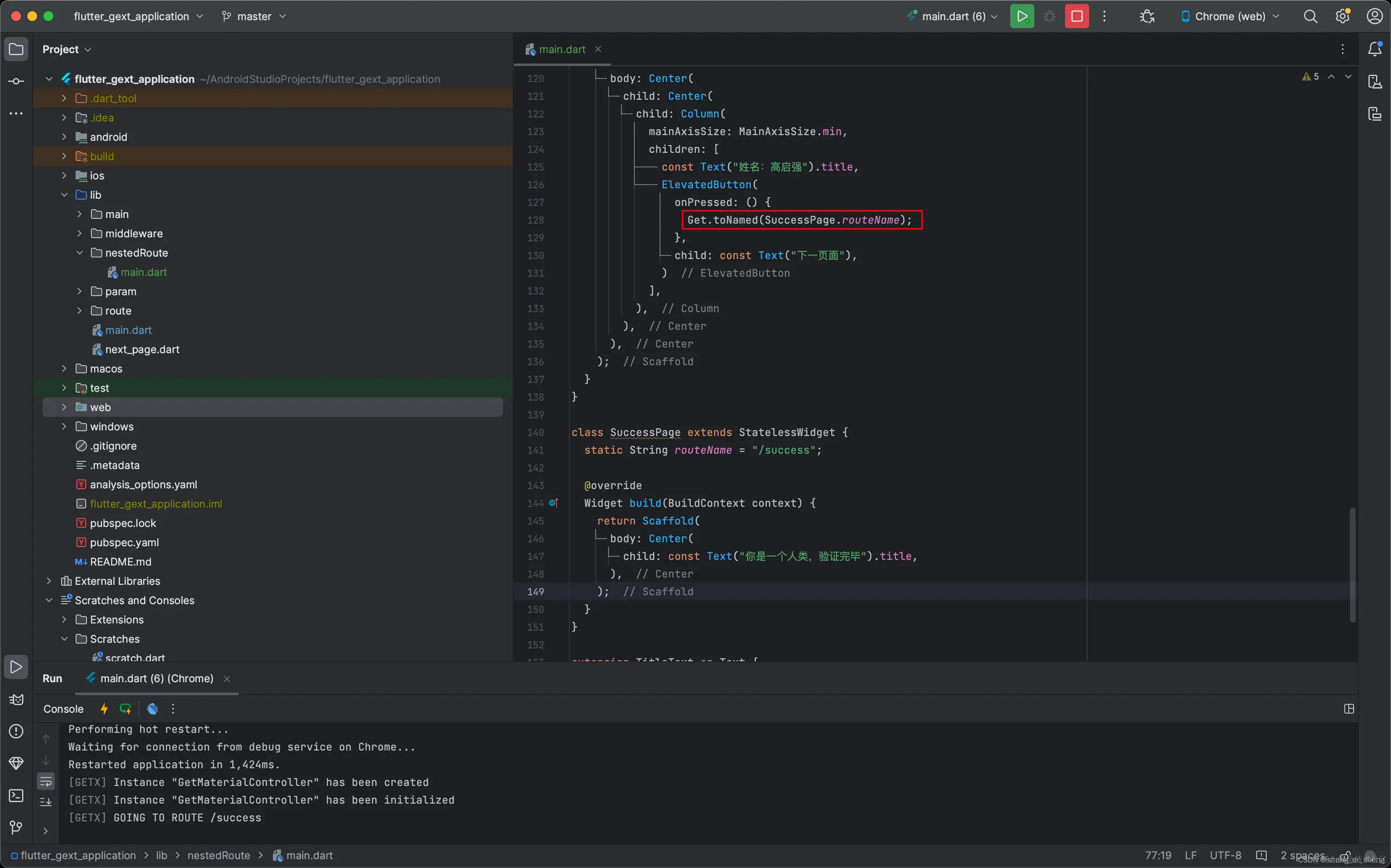Toggle scroll to end in console
The width and height of the screenshot is (1391, 868).
click(46, 802)
